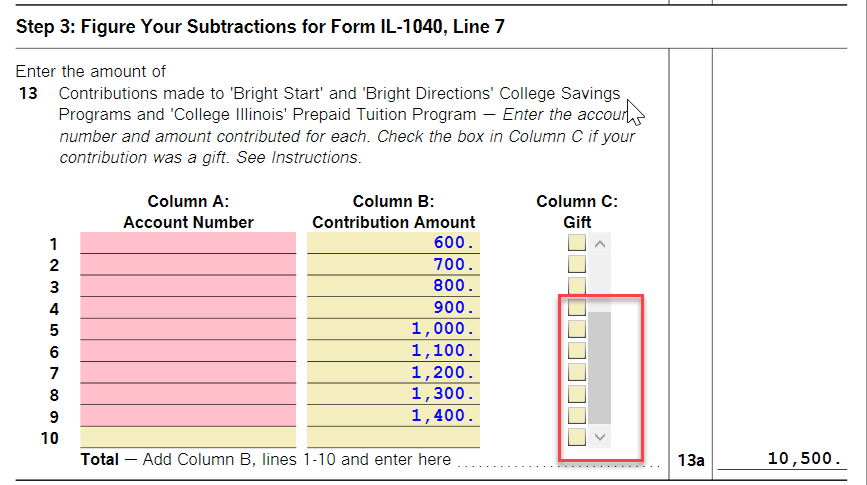Click the 1,400 contribution amount field
867x485 pixels.
tap(393, 416)
